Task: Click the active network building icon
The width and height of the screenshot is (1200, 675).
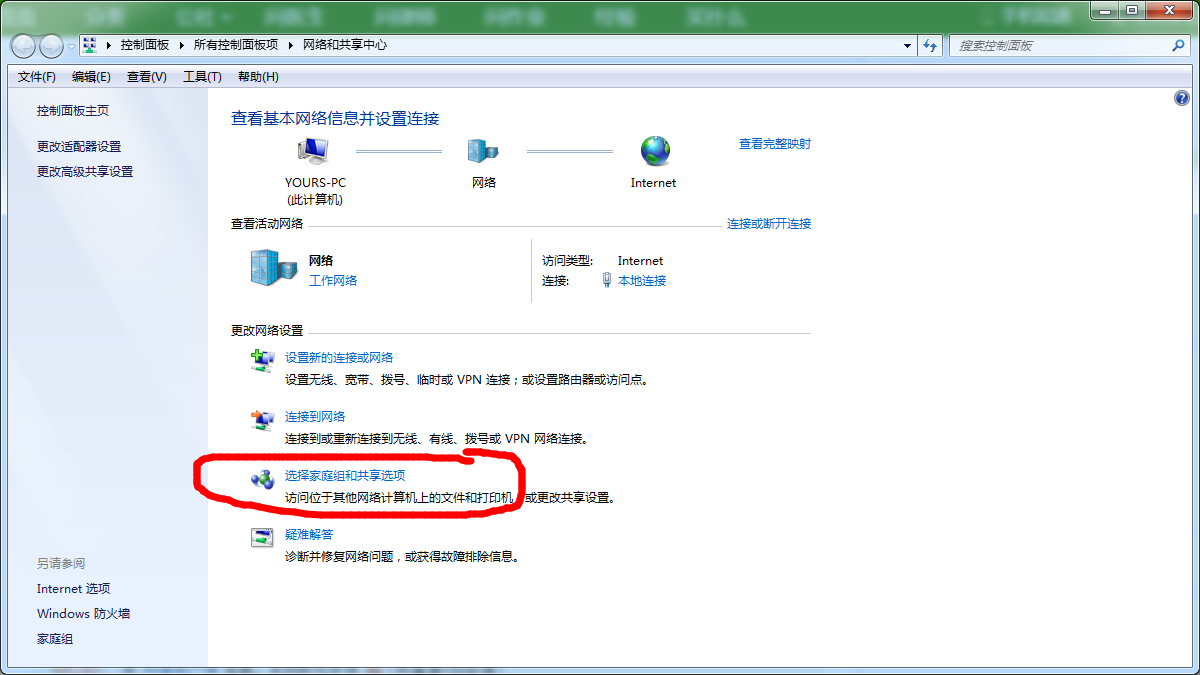Action: [273, 267]
